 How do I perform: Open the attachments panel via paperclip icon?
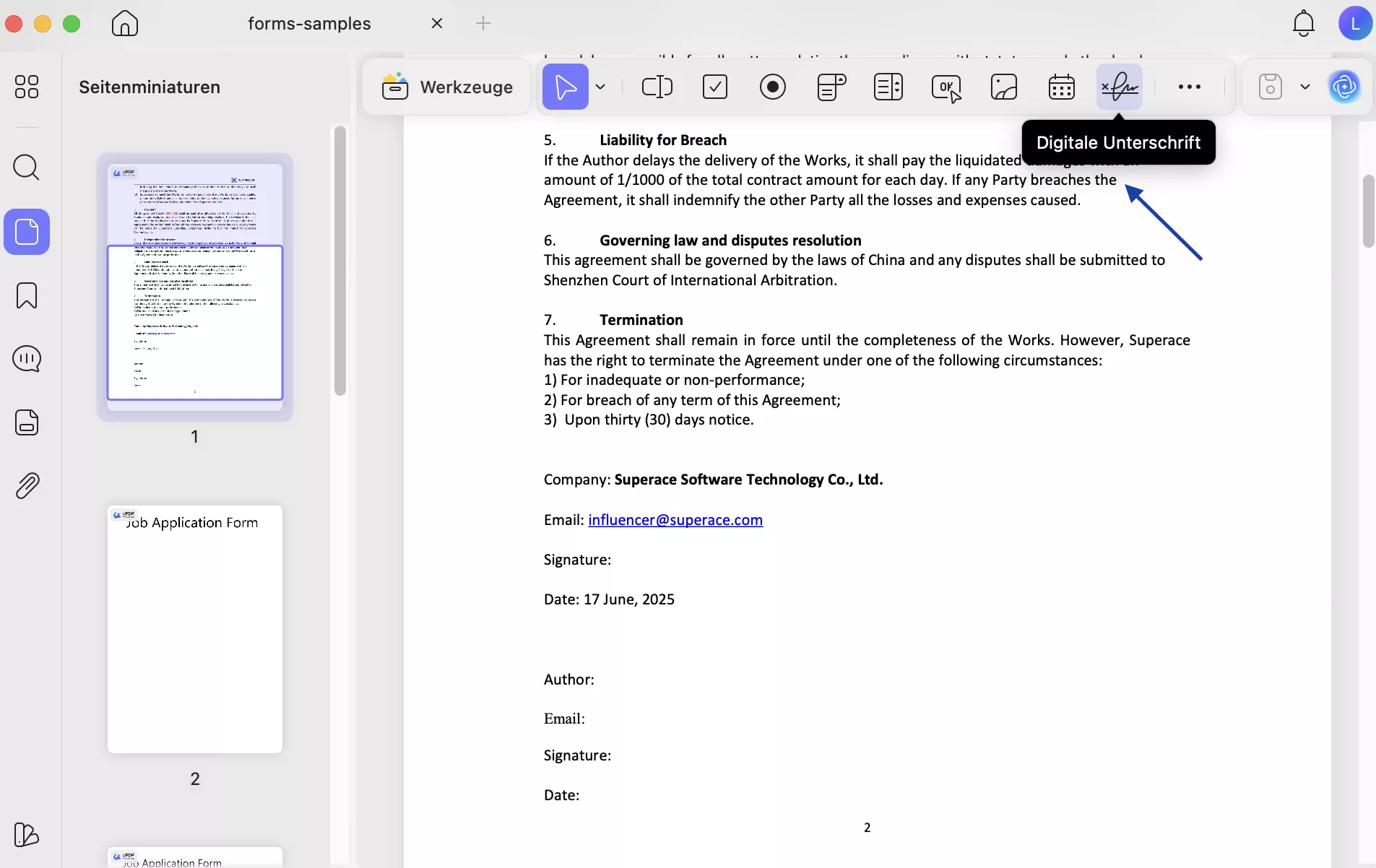point(27,485)
